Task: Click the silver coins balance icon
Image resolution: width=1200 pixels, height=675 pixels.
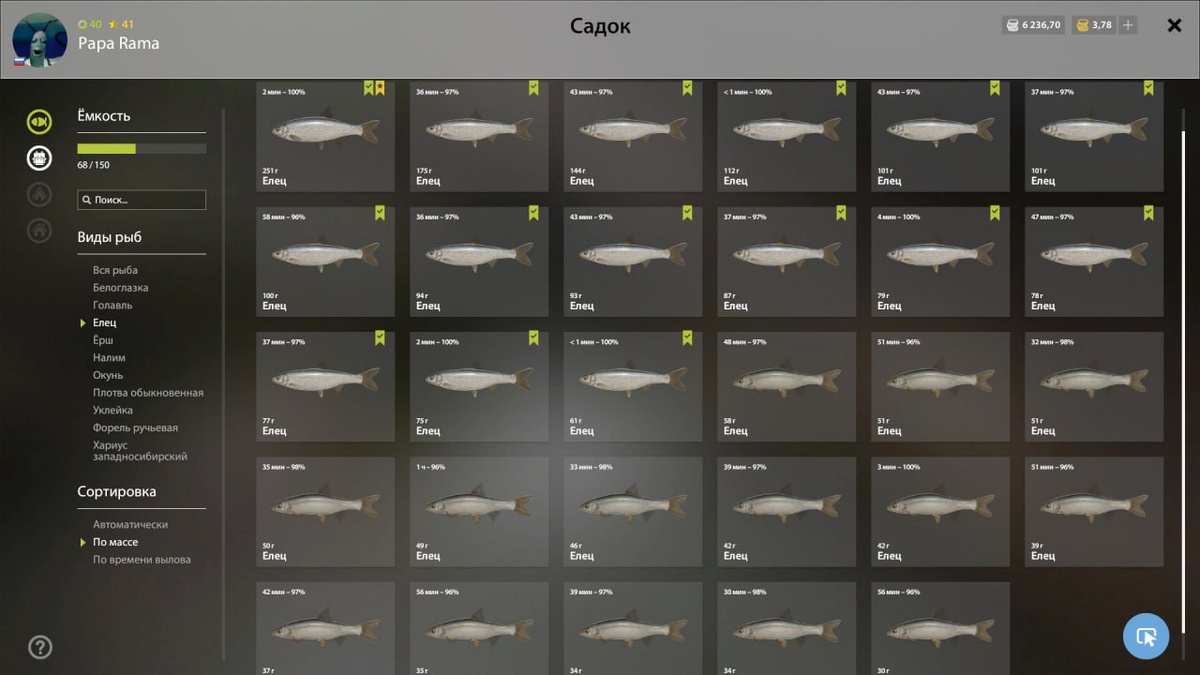Action: click(1011, 25)
